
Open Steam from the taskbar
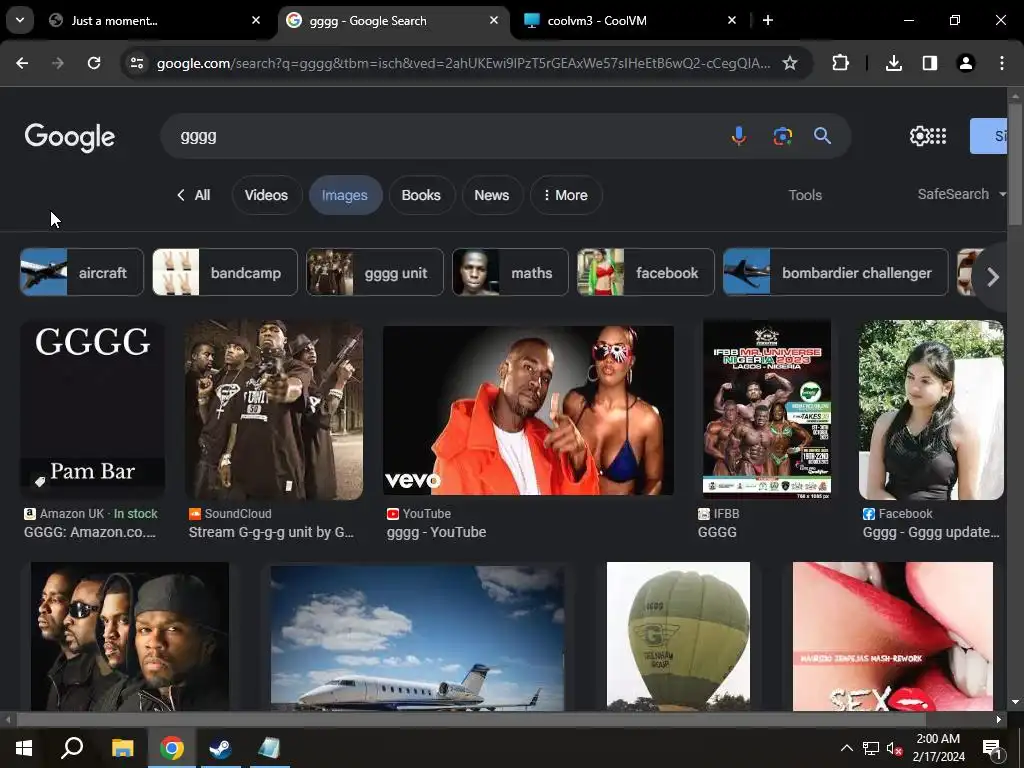click(220, 748)
